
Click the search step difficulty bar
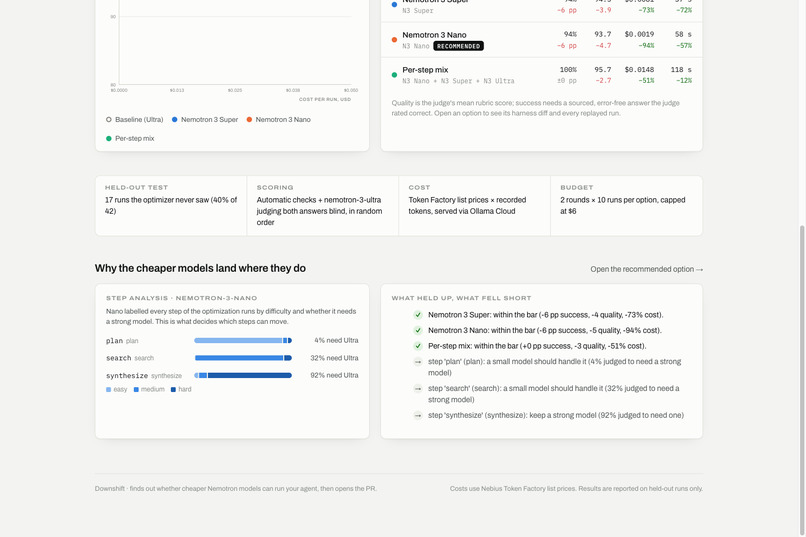[243, 358]
